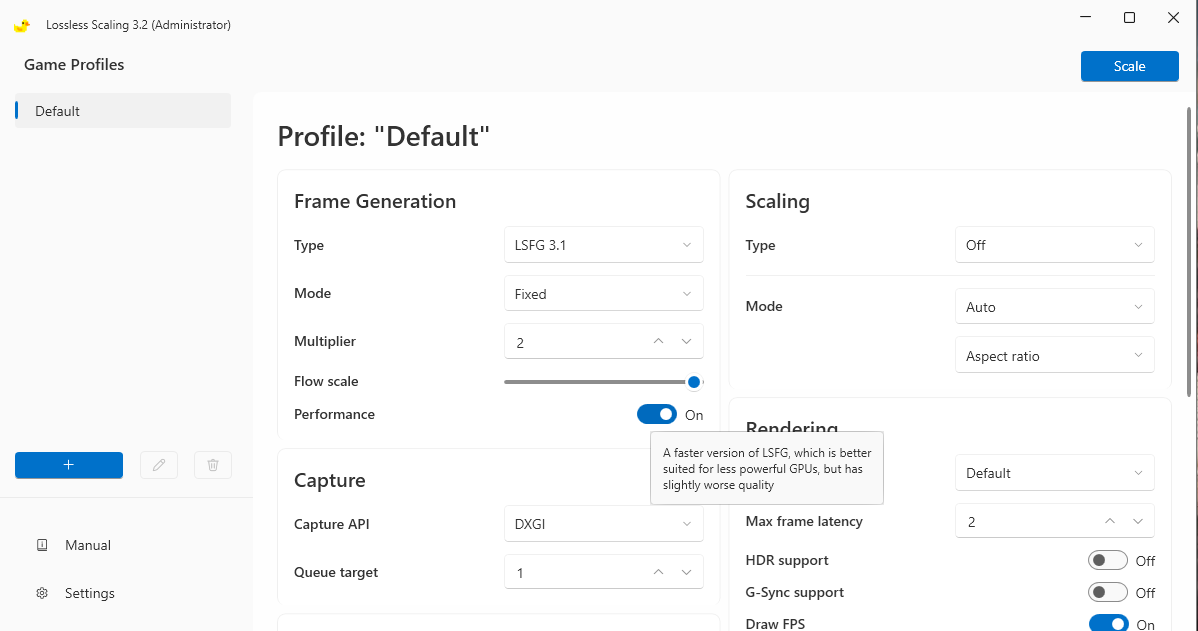Viewport: 1198px width, 631px height.
Task: Maximize the Lossless Scaling window
Action: click(x=1129, y=18)
